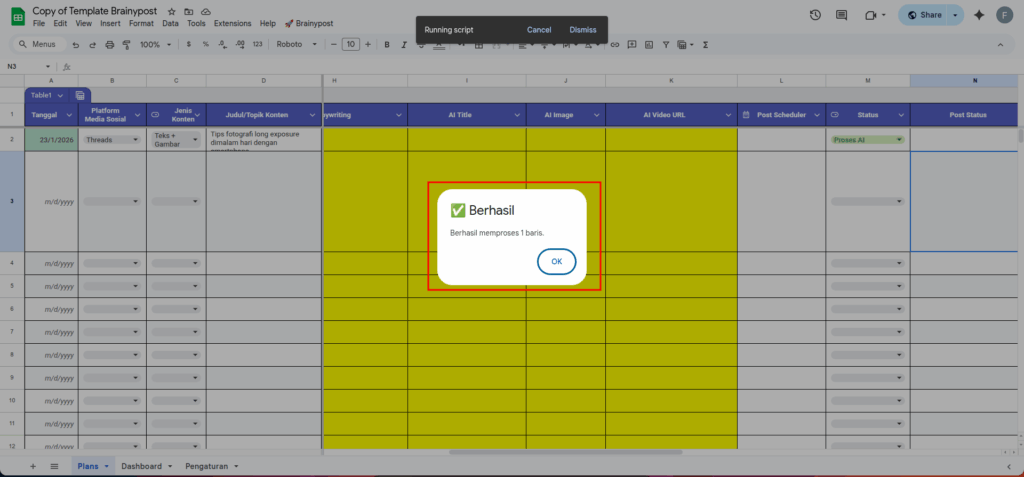Collapse the toolbar with chevron arrow
This screenshot has height=477, width=1024.
[1005, 45]
